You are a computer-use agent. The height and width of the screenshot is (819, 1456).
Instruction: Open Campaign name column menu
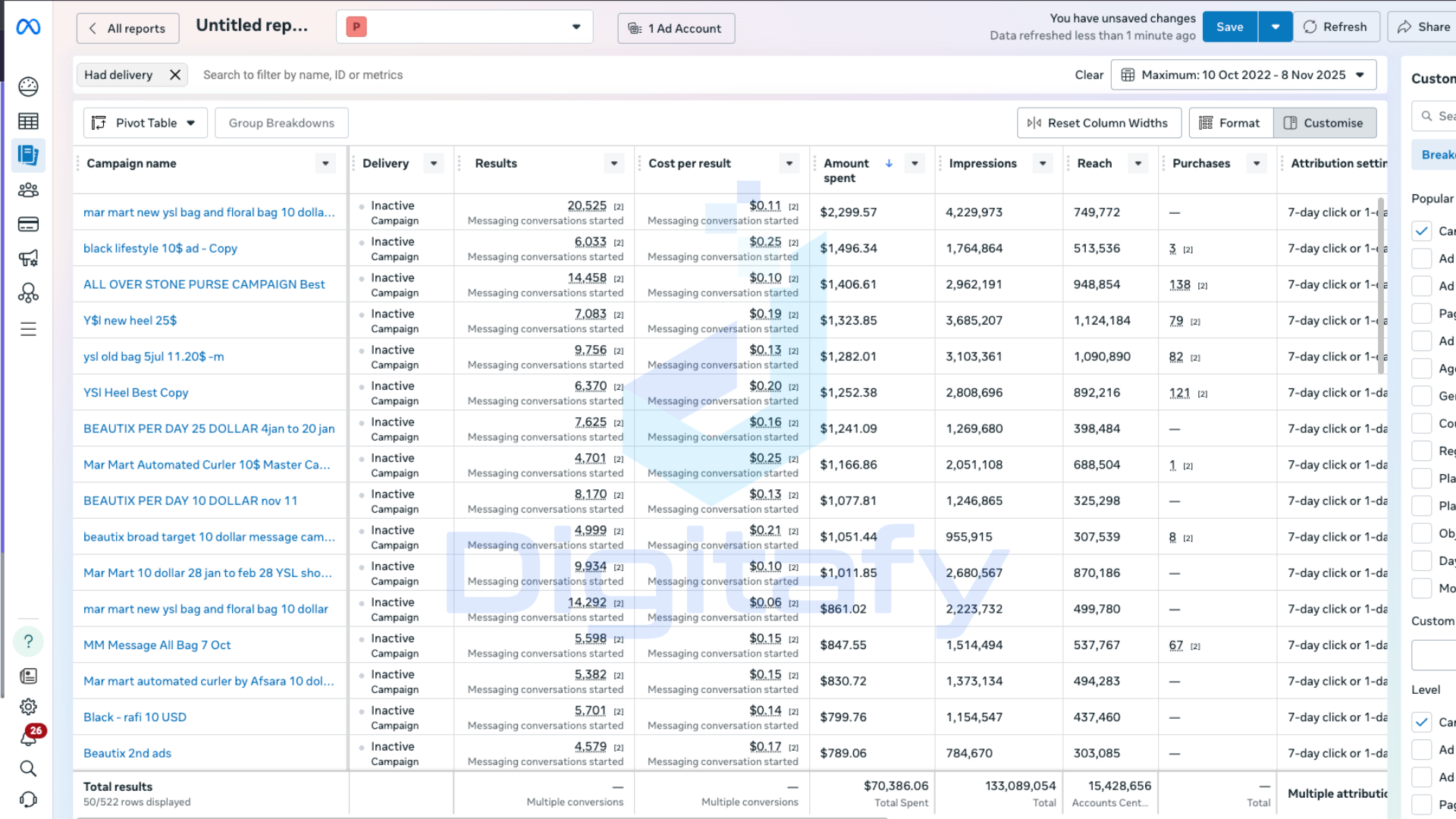pos(325,163)
